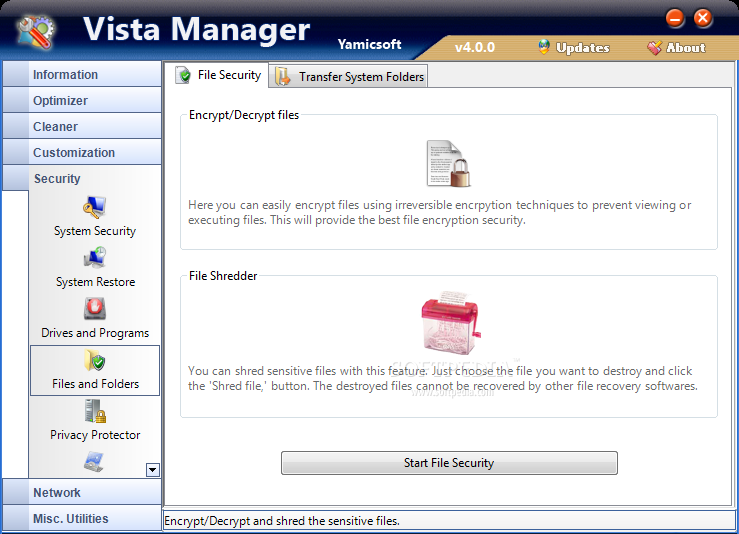Expand the Customization sidebar section

click(82, 152)
